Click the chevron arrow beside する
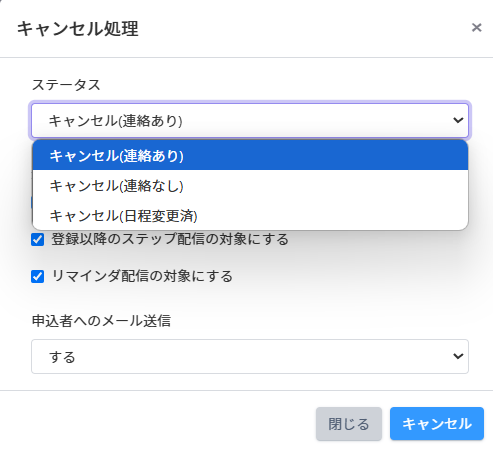The height and width of the screenshot is (450, 493). tap(458, 356)
